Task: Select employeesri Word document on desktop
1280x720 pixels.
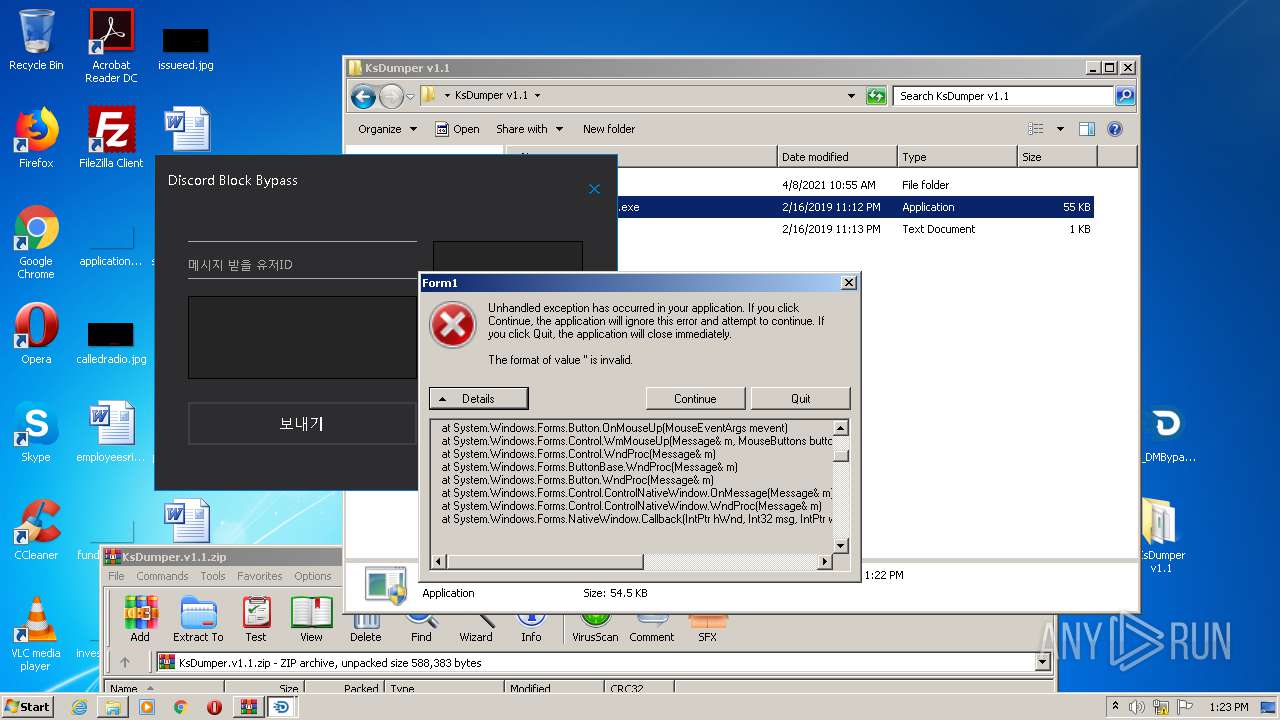Action: pyautogui.click(x=111, y=432)
